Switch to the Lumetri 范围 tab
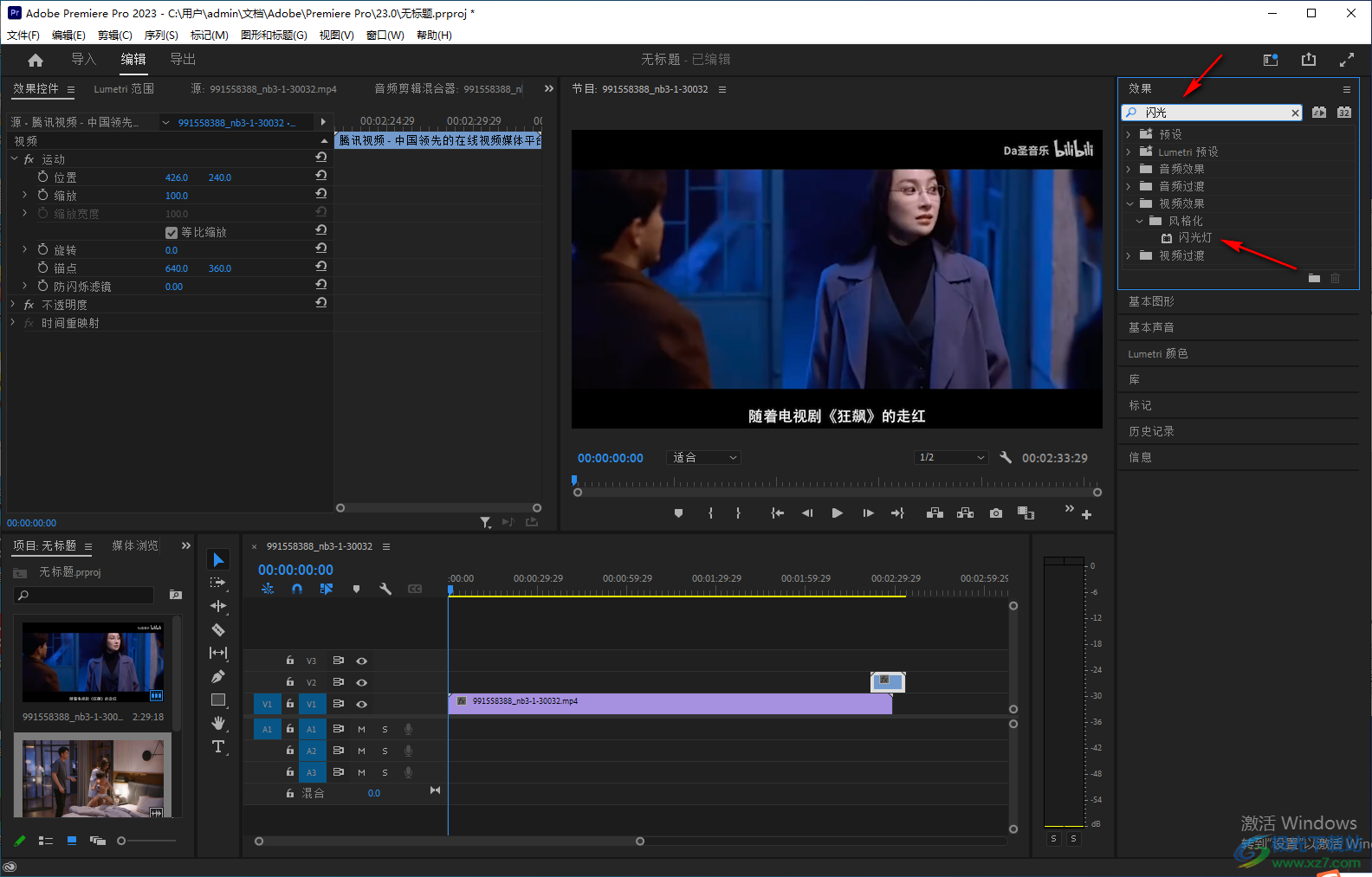Image resolution: width=1372 pixels, height=877 pixels. pos(124,88)
